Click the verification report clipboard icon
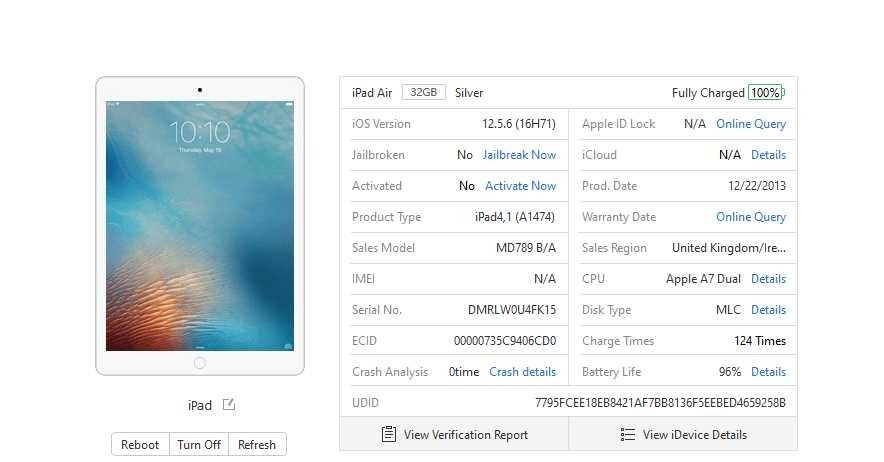884x462 pixels. [x=388, y=434]
